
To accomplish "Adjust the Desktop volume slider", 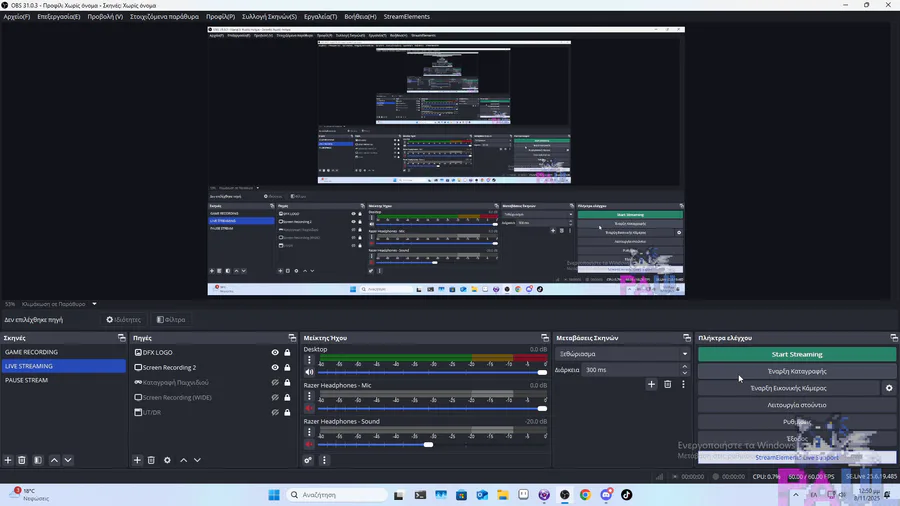I will pyautogui.click(x=432, y=373).
